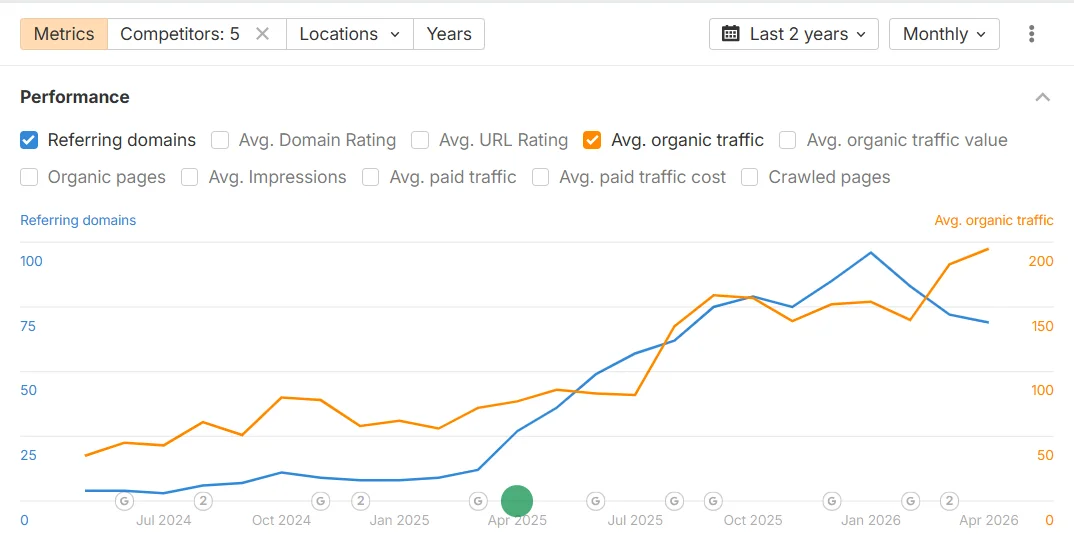The image size is (1074, 544).
Task: Click the '2' updates marker near Apr 2026
Action: click(949, 500)
